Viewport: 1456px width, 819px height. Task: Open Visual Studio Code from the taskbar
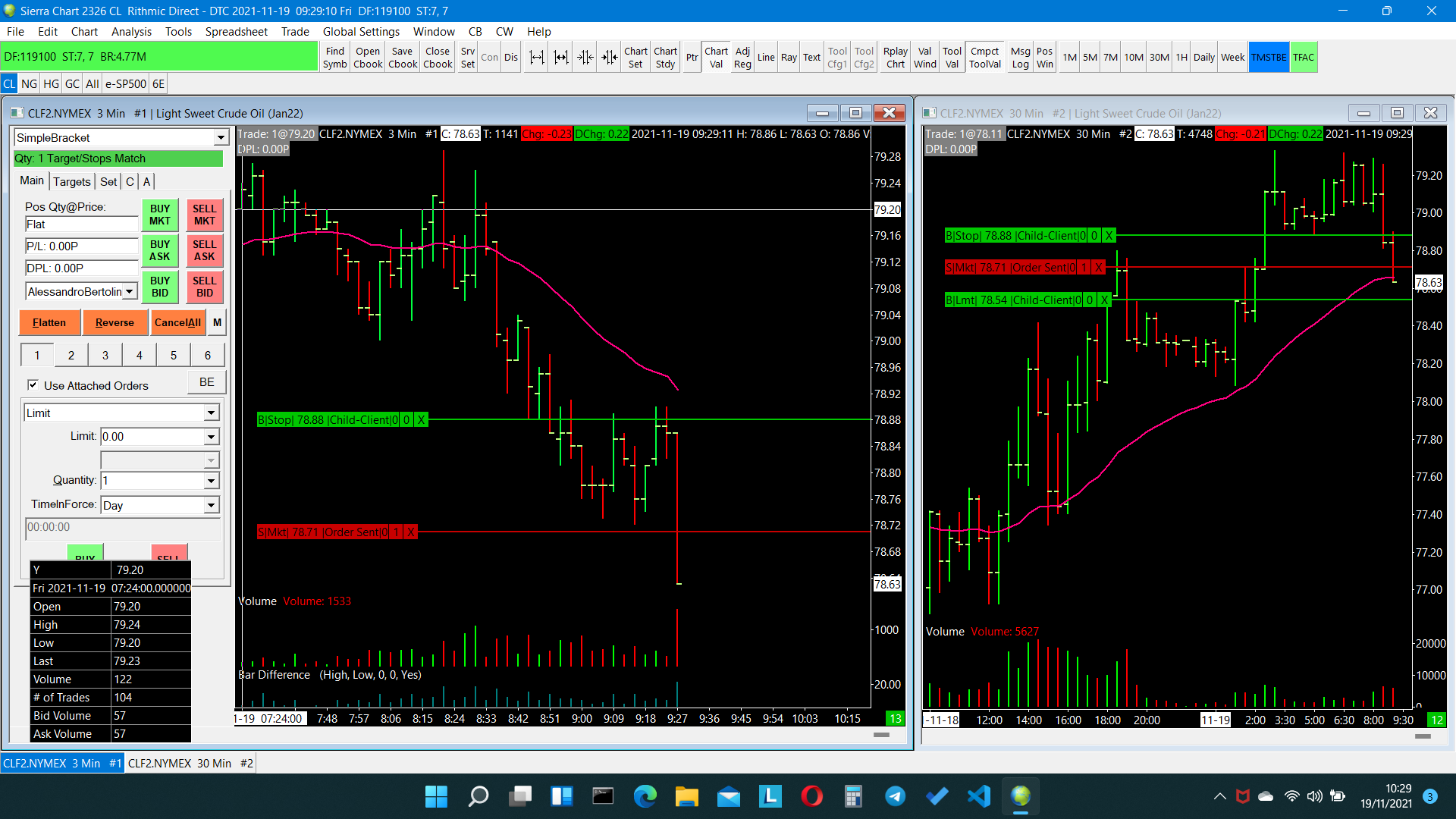point(979,796)
